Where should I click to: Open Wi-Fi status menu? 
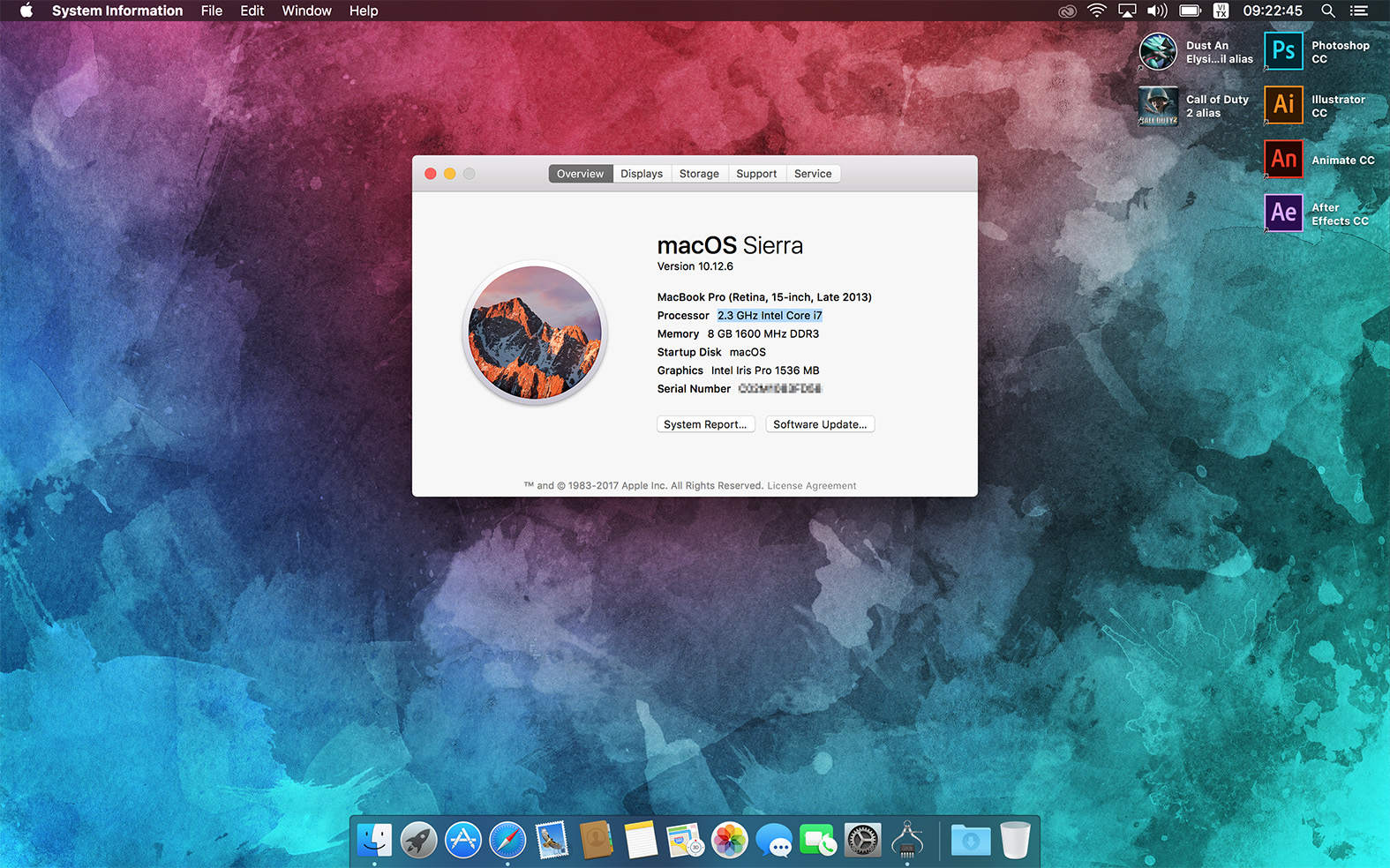point(1097,11)
